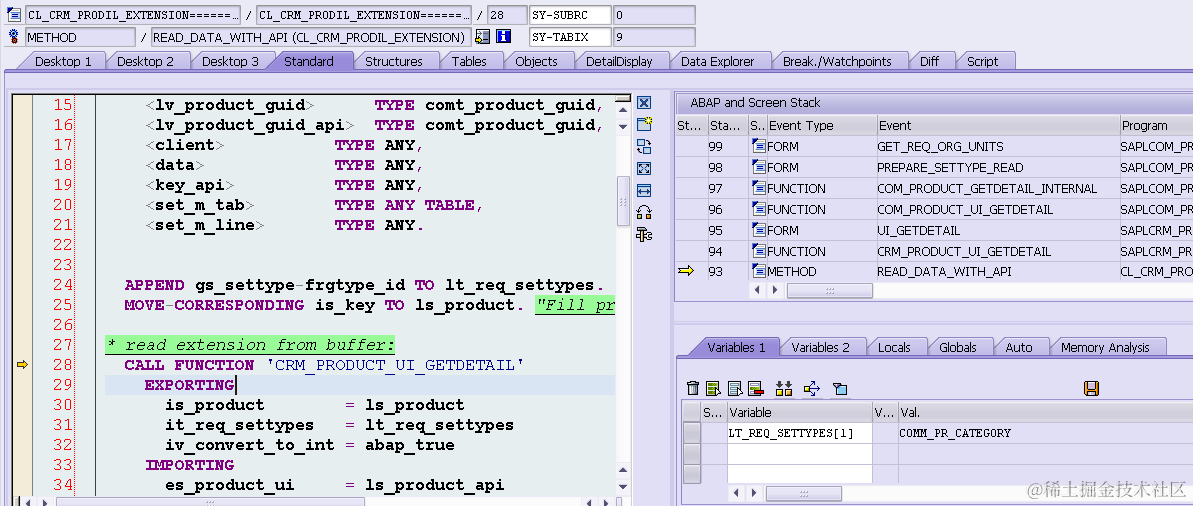Click the orange floppy disk save icon
The image size is (1193, 506).
point(1091,389)
